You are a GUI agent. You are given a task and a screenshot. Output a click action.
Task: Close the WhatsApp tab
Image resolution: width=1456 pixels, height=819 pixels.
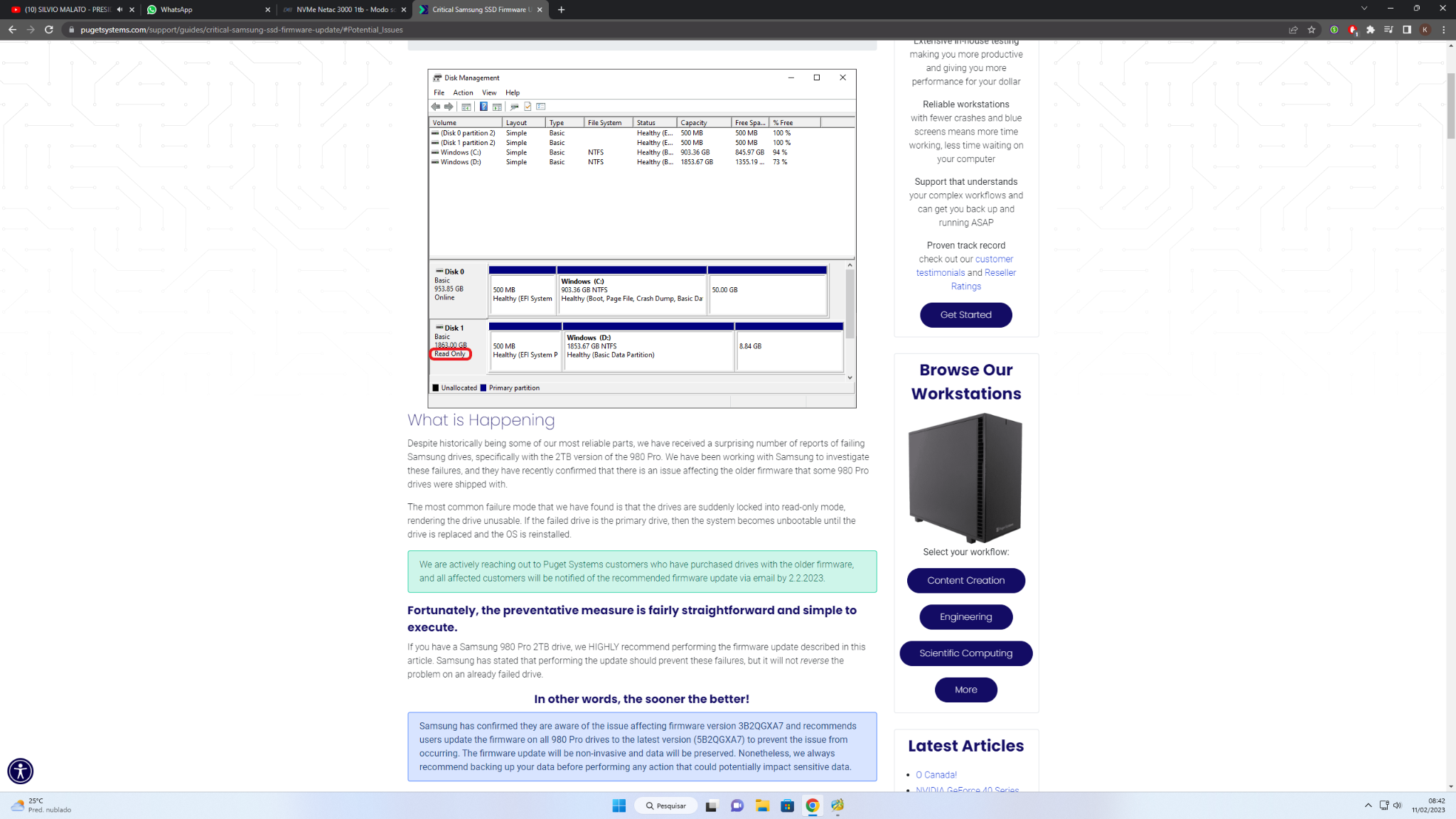pos(267,10)
